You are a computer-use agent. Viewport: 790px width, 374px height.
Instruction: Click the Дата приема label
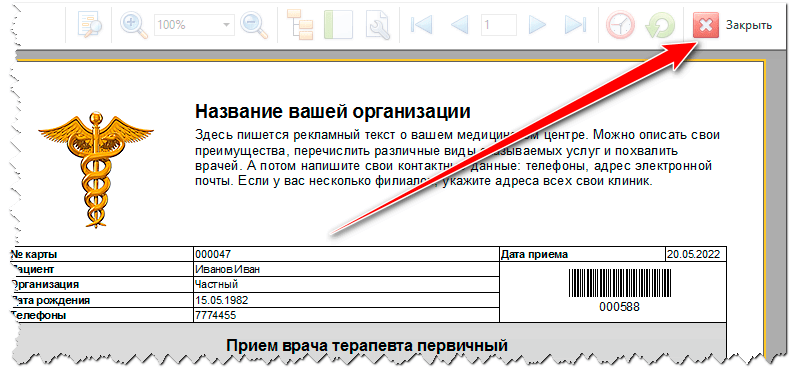click(535, 254)
